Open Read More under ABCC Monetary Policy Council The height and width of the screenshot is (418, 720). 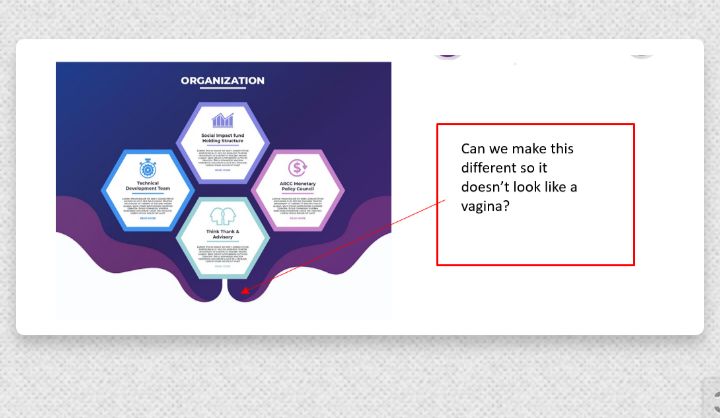(x=298, y=218)
